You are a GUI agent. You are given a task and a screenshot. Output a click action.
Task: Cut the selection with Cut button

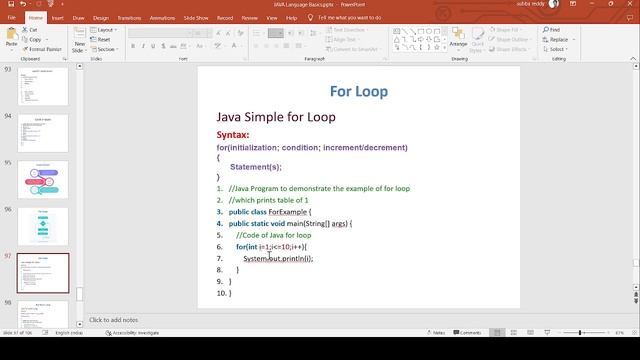point(29,30)
